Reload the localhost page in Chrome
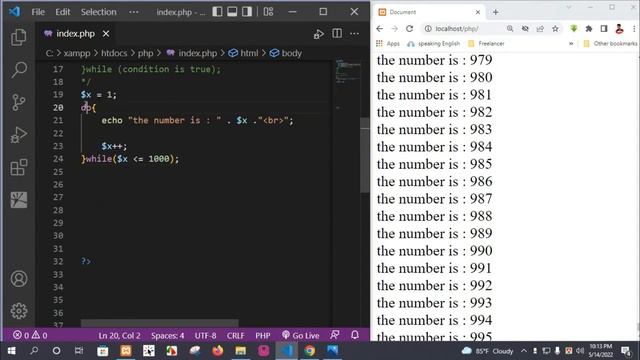This screenshot has width=640, height=360. coord(409,29)
